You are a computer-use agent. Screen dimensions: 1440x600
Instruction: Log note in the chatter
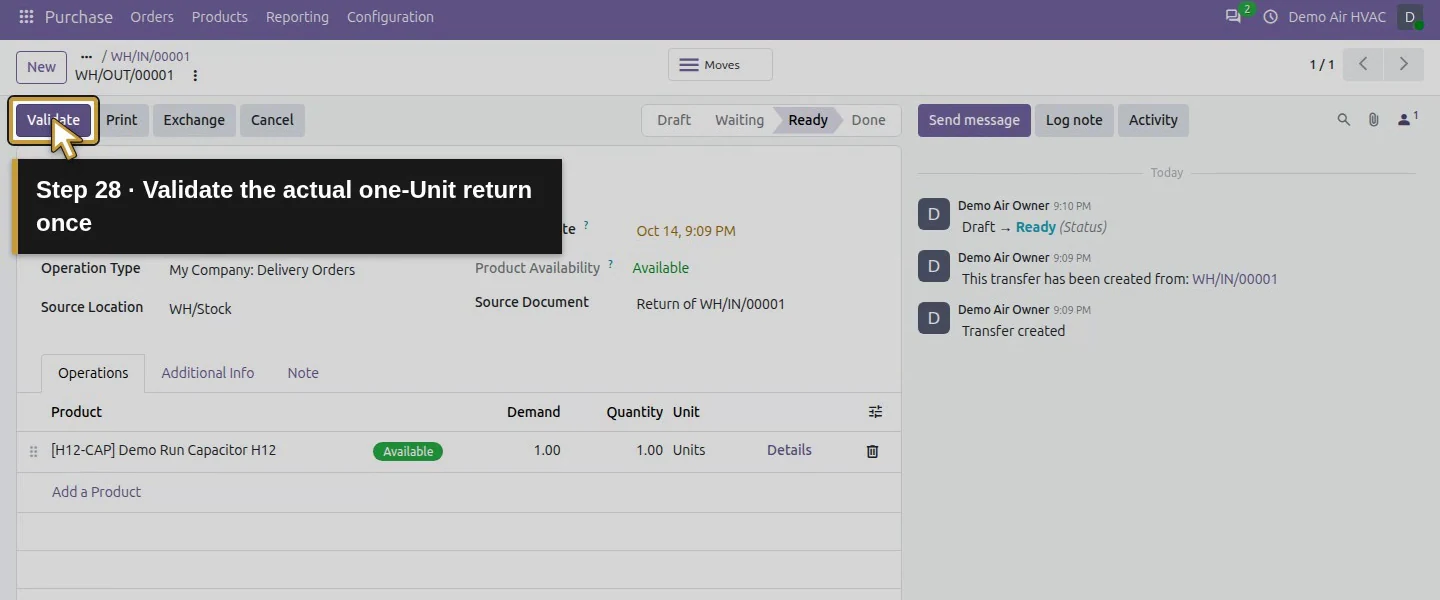pos(1074,120)
